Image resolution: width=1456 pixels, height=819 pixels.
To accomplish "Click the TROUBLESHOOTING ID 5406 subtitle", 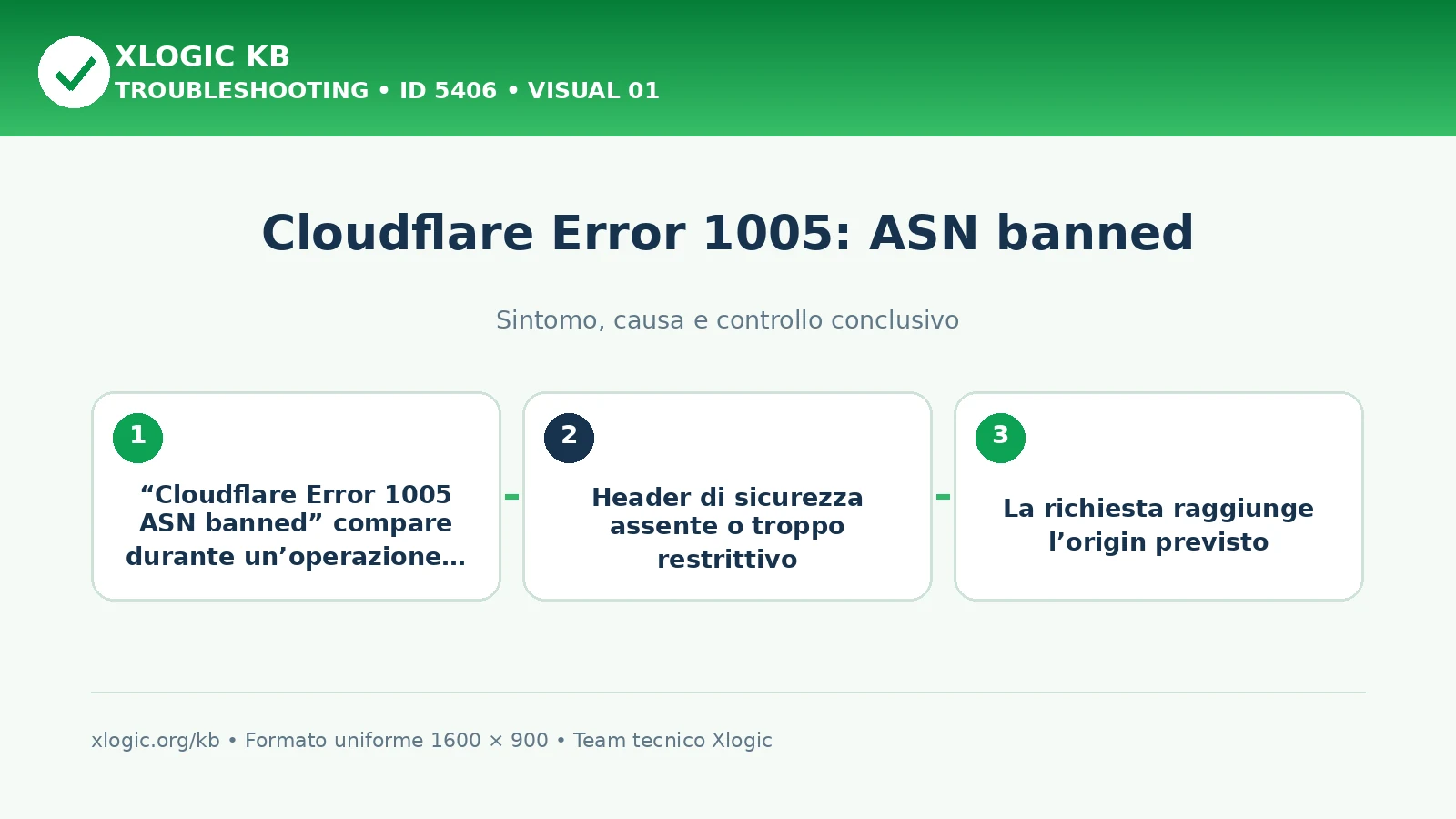I will pyautogui.click(x=387, y=91).
